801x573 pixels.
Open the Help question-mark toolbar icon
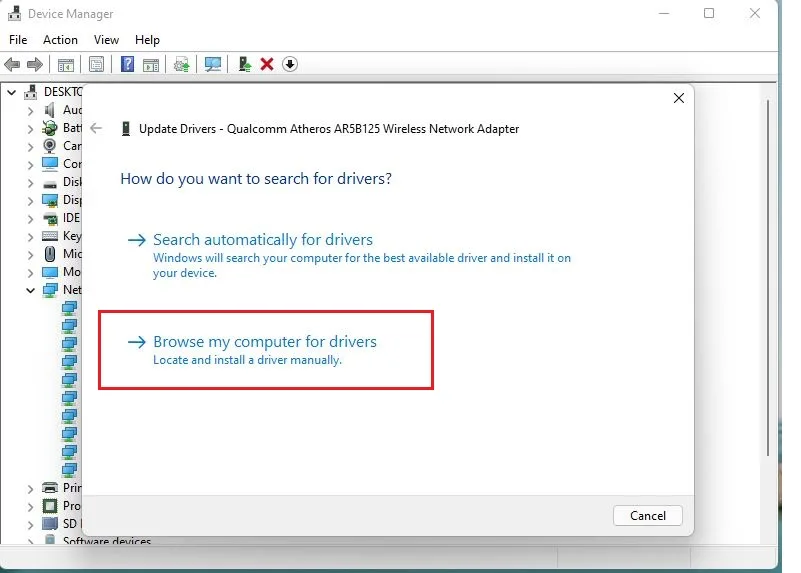pos(127,64)
